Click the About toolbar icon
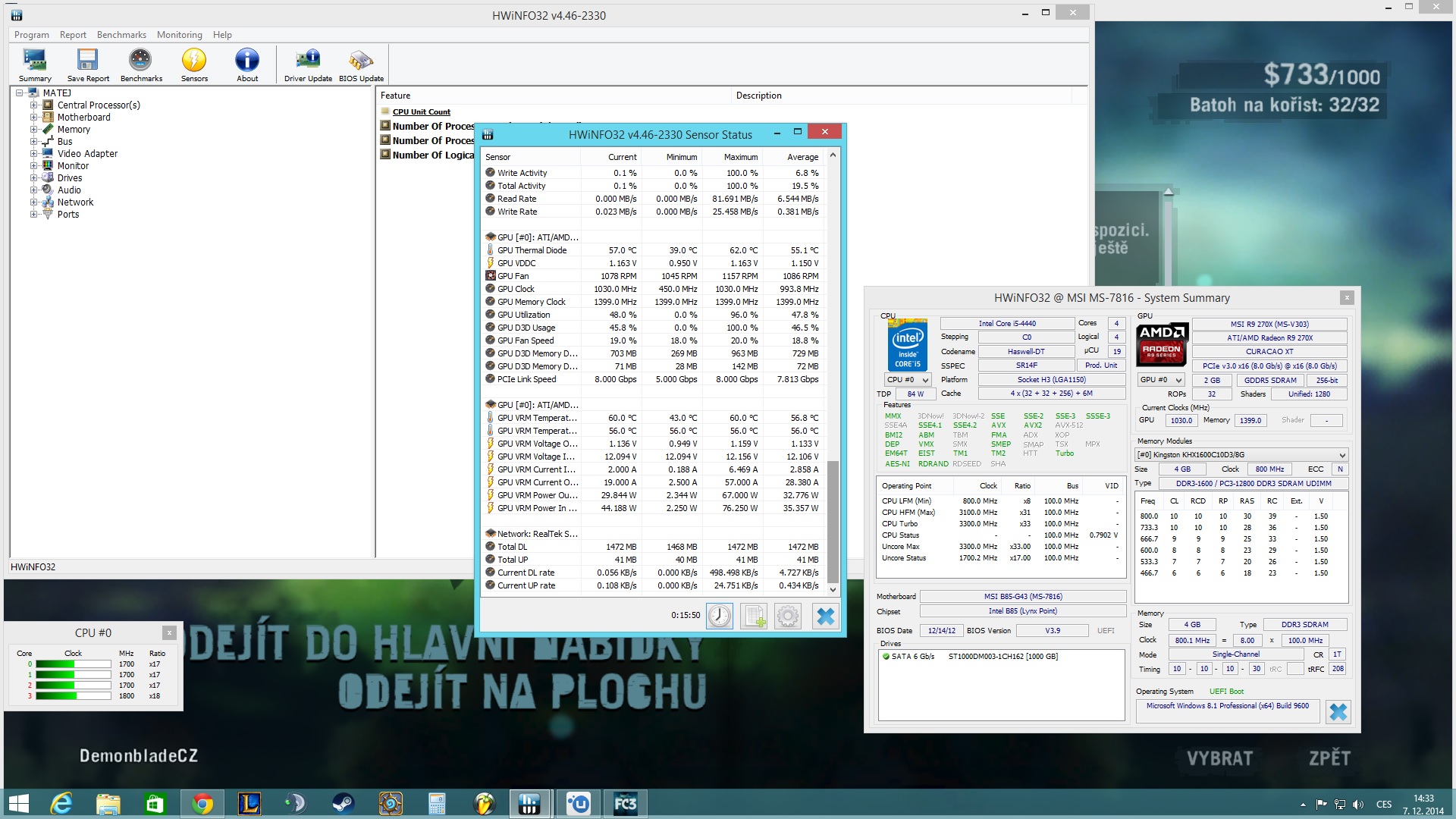The width and height of the screenshot is (1456, 819). tap(247, 64)
